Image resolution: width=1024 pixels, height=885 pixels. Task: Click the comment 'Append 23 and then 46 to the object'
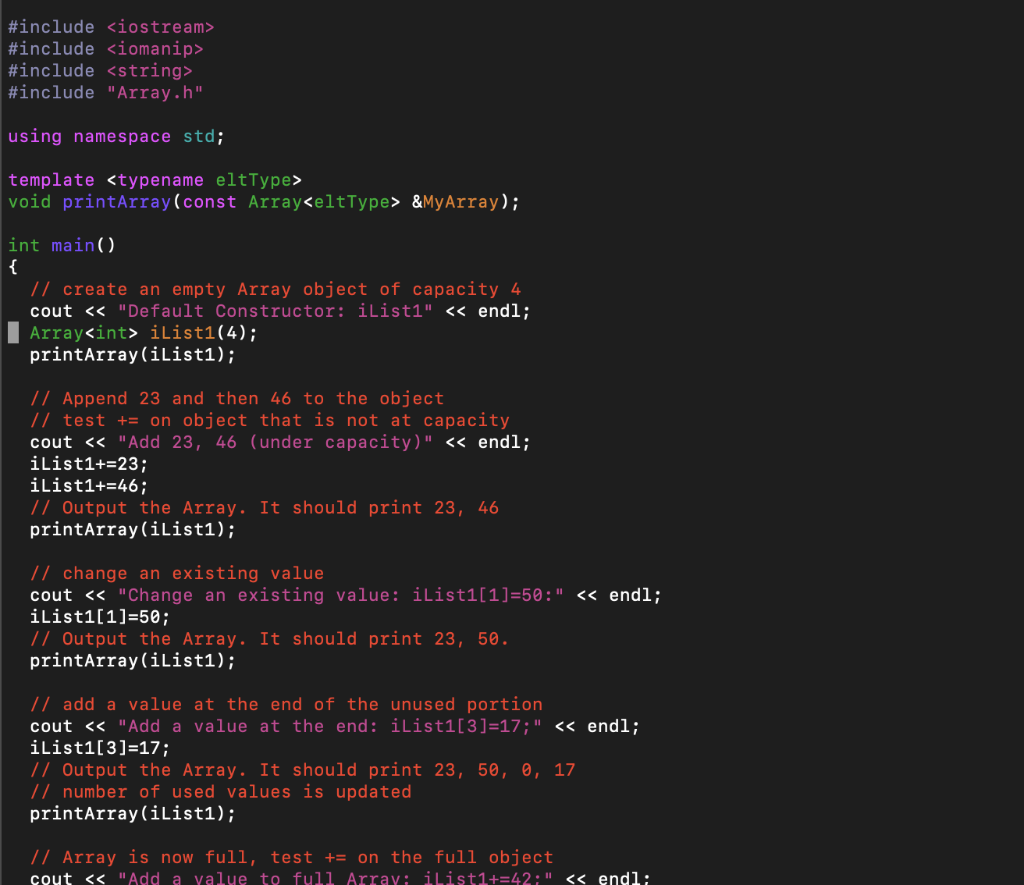pyautogui.click(x=237, y=398)
